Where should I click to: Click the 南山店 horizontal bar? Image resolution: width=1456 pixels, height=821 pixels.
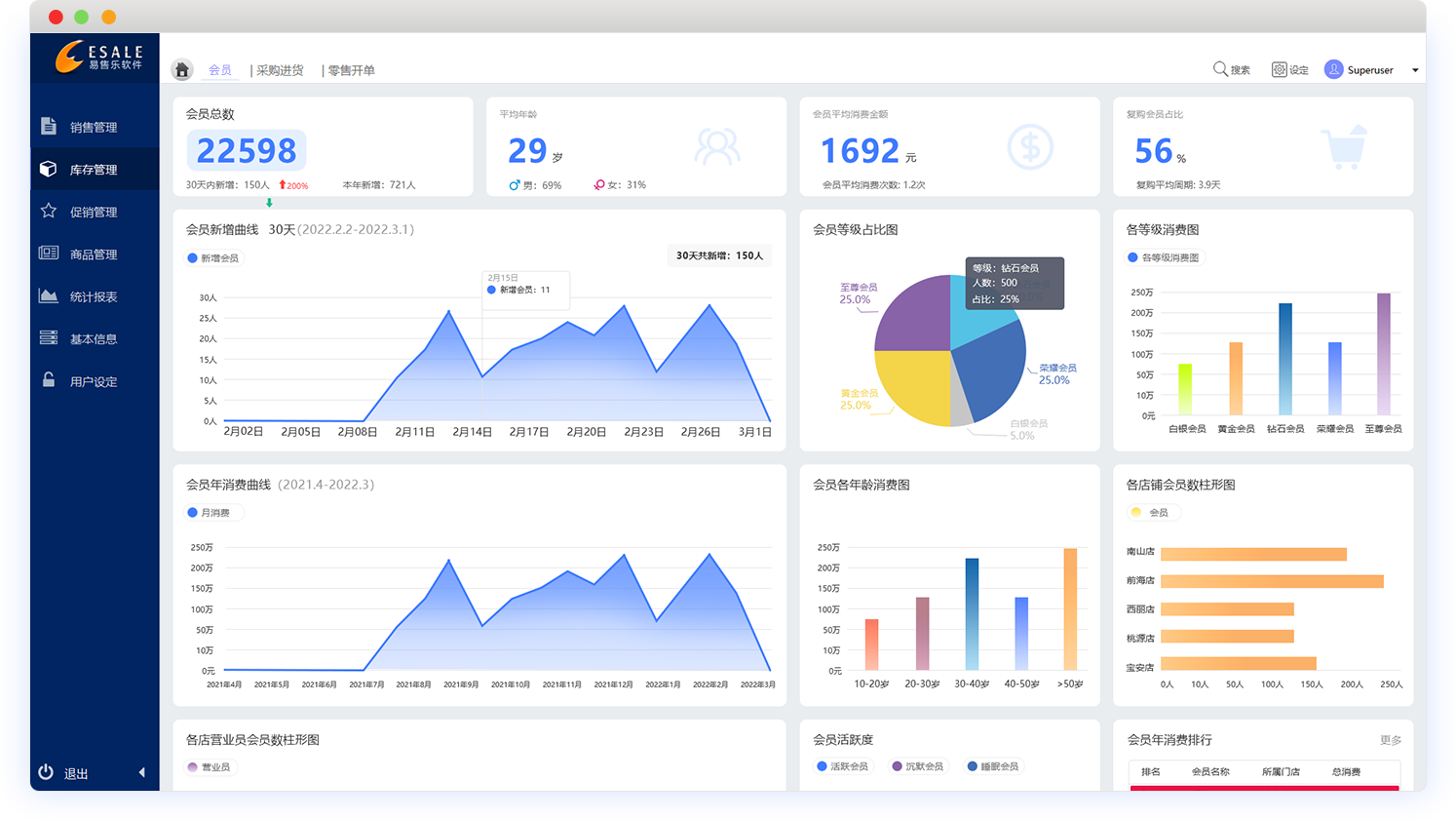coord(1253,554)
